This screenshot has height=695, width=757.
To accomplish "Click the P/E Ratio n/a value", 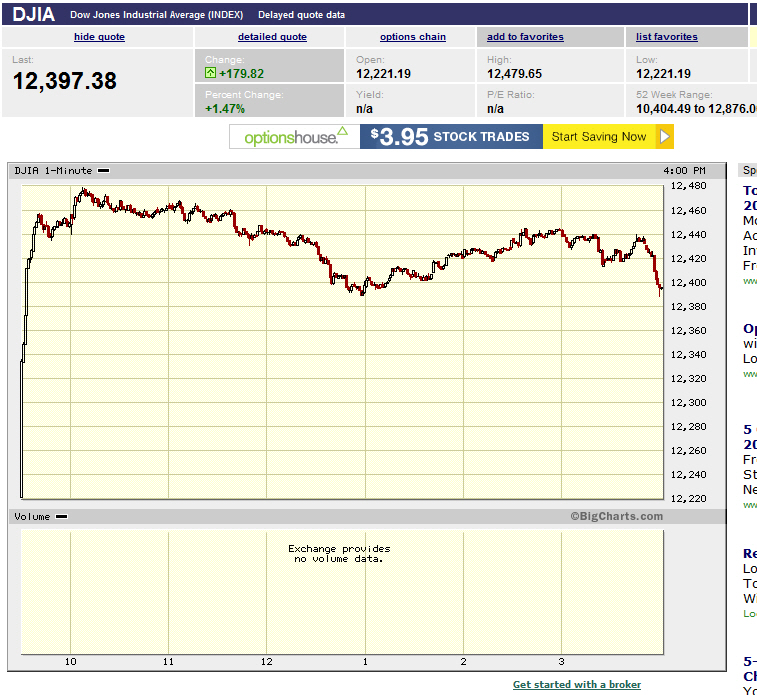I will [495, 109].
